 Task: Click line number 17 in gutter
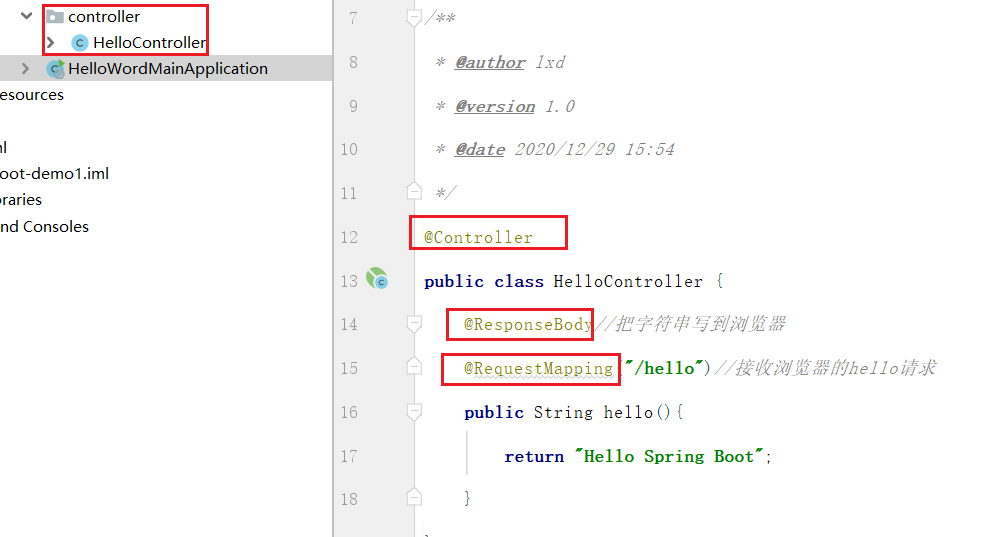pyautogui.click(x=350, y=456)
